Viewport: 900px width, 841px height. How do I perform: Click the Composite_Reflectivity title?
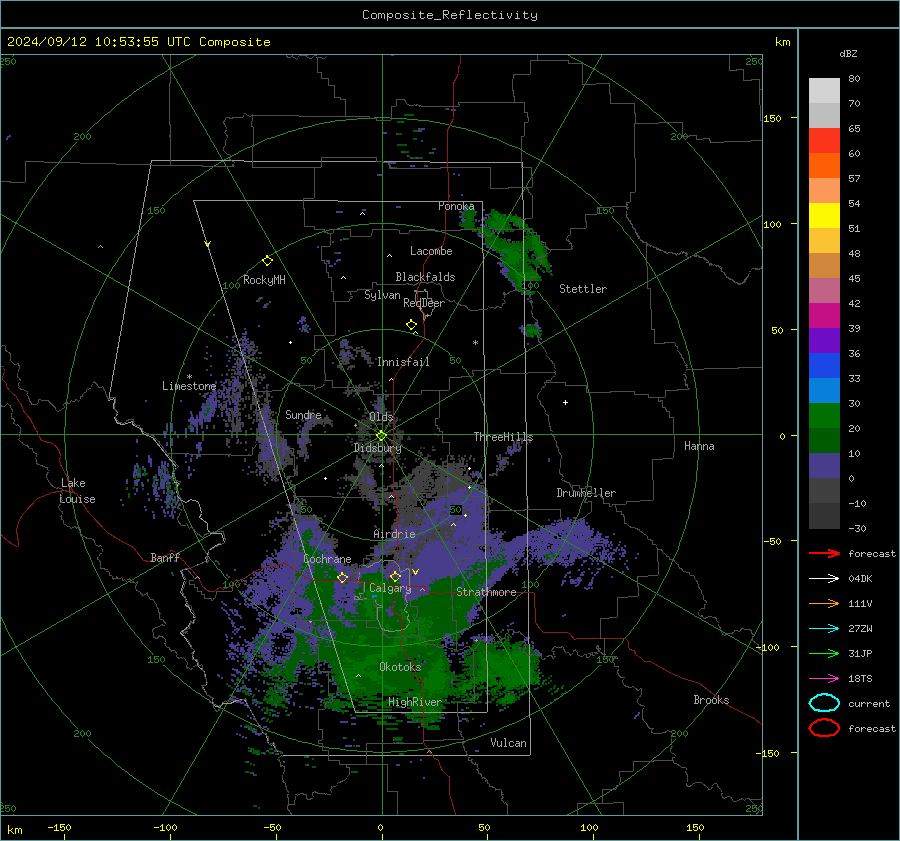450,15
